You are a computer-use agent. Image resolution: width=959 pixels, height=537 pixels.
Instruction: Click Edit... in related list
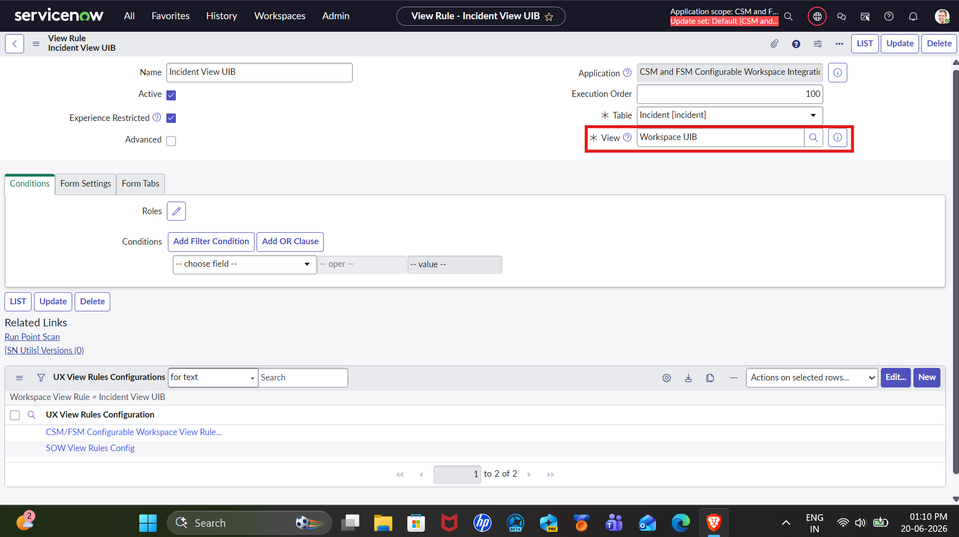(x=895, y=377)
